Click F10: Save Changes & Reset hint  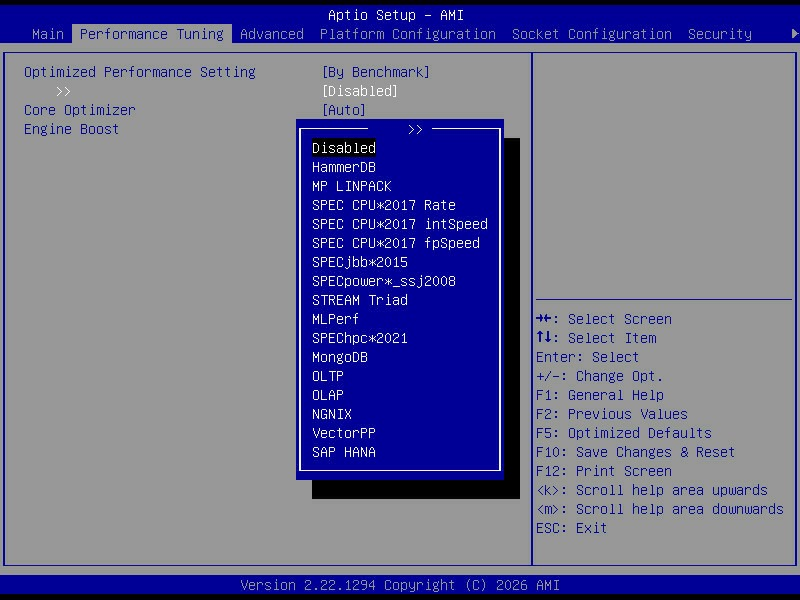pyautogui.click(x=635, y=452)
